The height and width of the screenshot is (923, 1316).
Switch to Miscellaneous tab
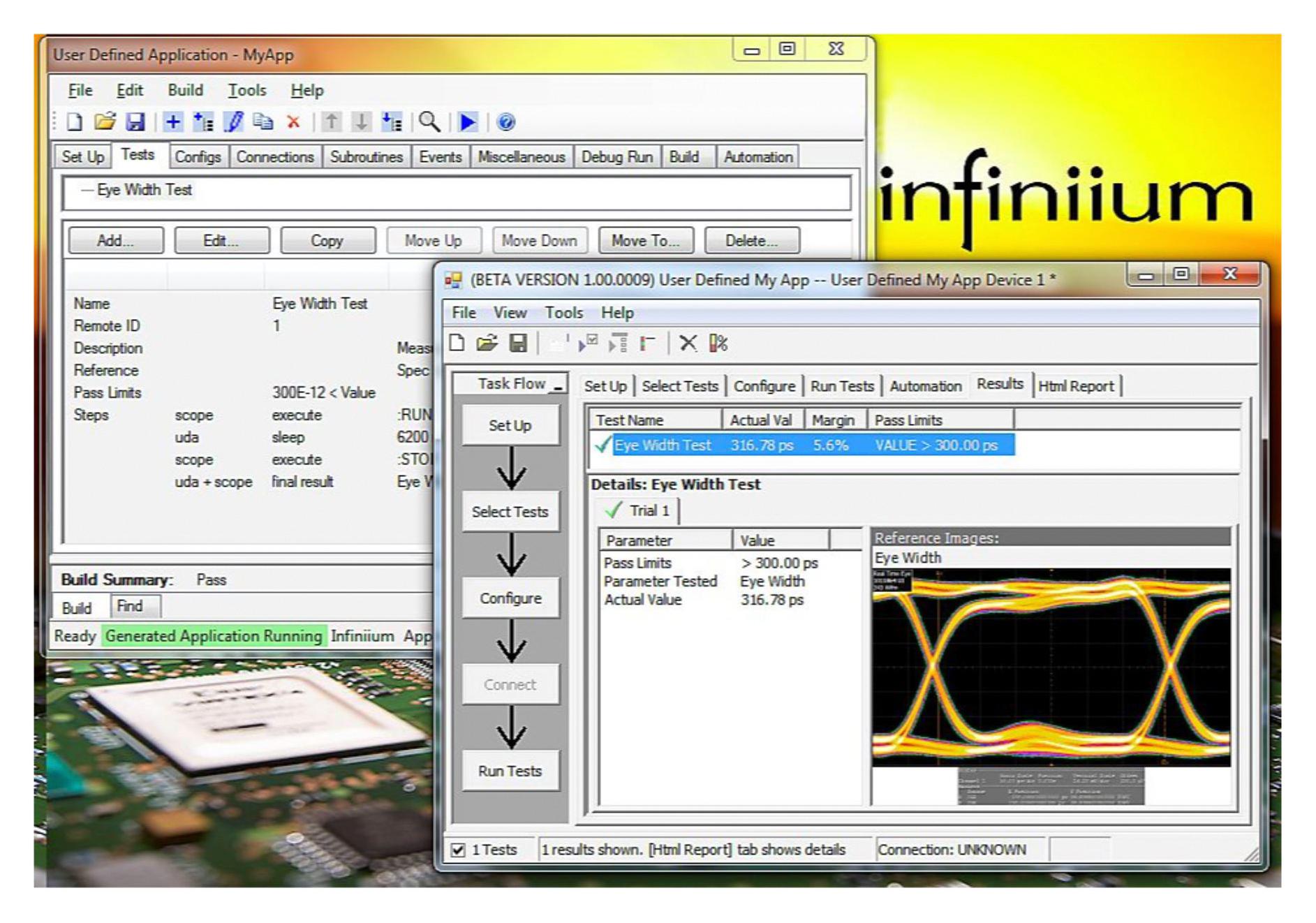tap(522, 157)
